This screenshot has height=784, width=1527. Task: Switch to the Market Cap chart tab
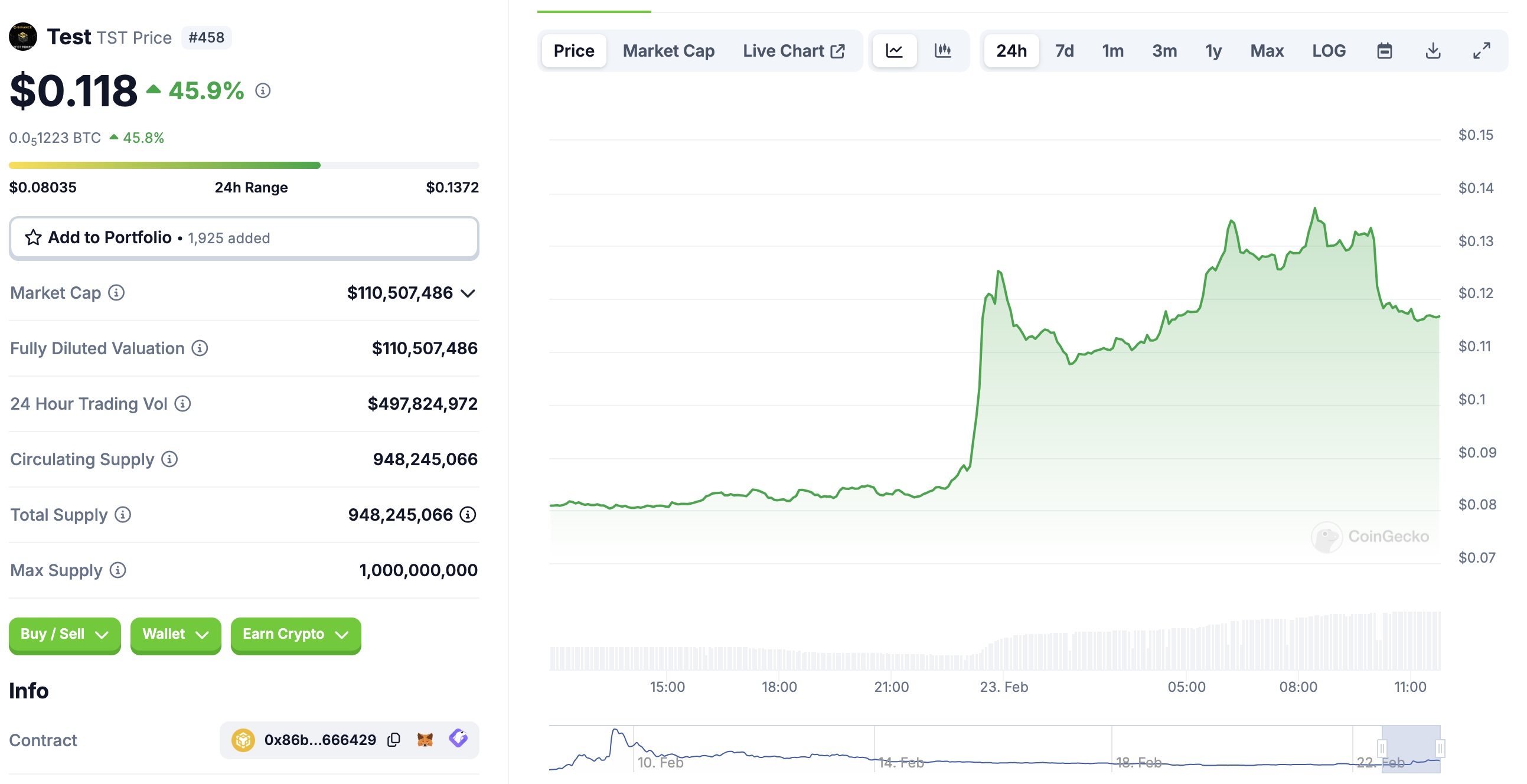(668, 51)
